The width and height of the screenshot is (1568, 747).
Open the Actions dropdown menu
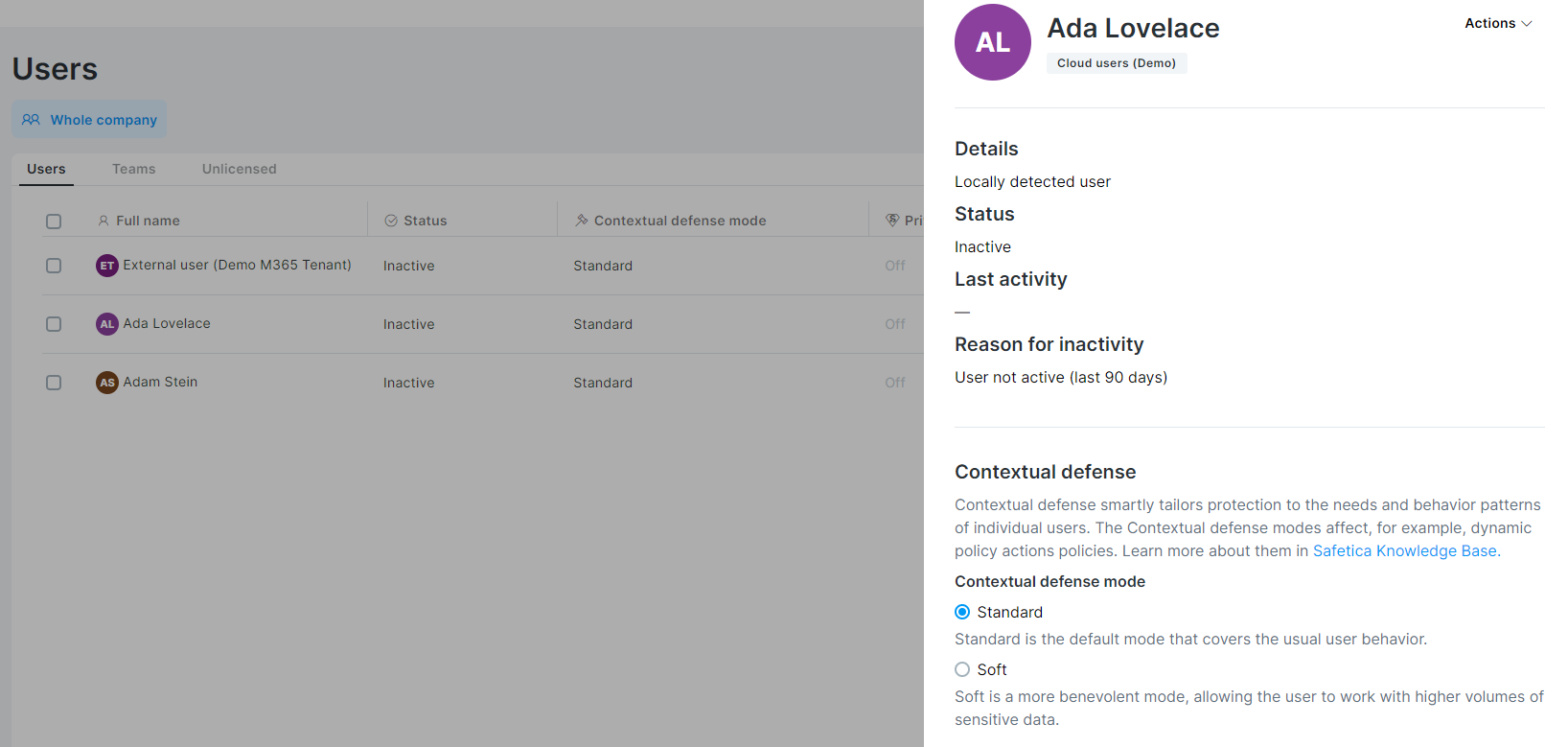pos(1490,23)
